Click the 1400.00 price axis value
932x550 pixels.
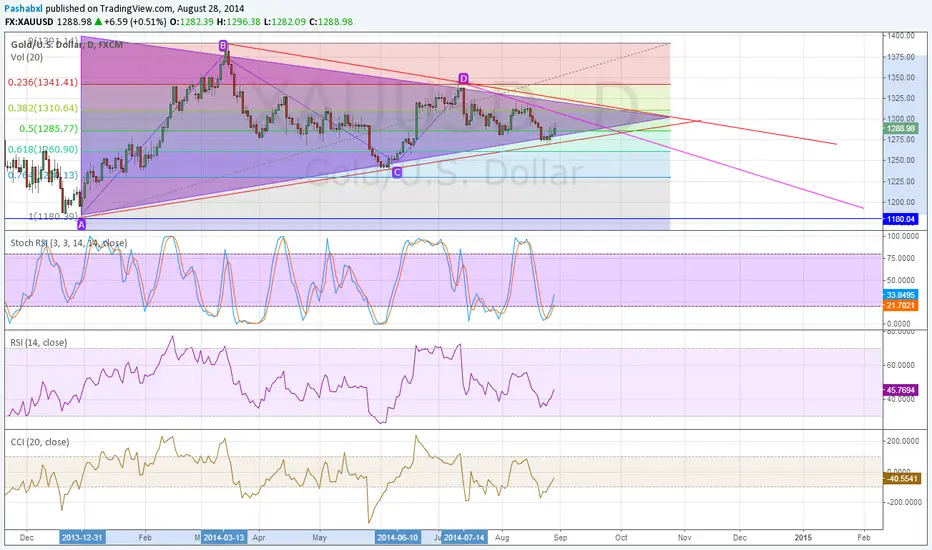pos(902,36)
